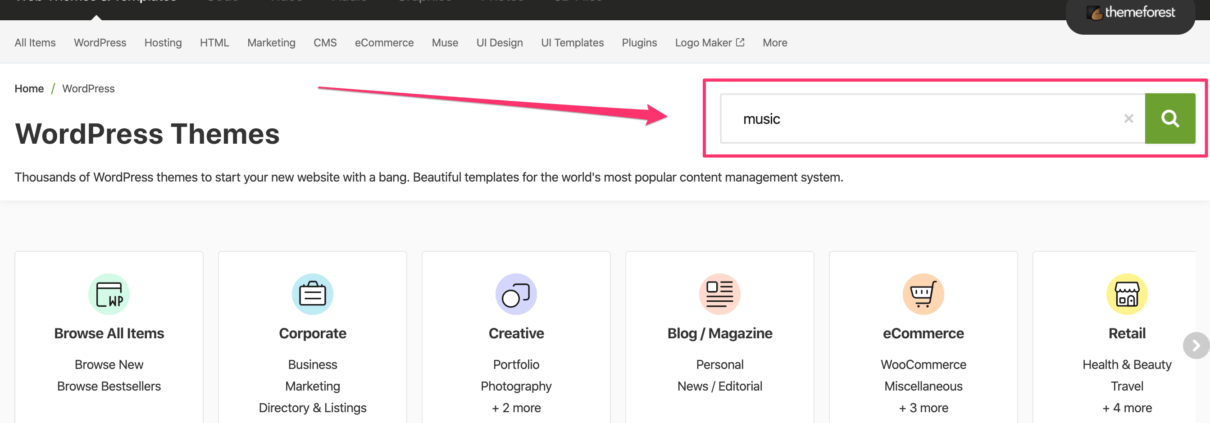This screenshot has height=423, width=1210.
Task: Open the WordPress category menu
Action: pyautogui.click(x=100, y=43)
